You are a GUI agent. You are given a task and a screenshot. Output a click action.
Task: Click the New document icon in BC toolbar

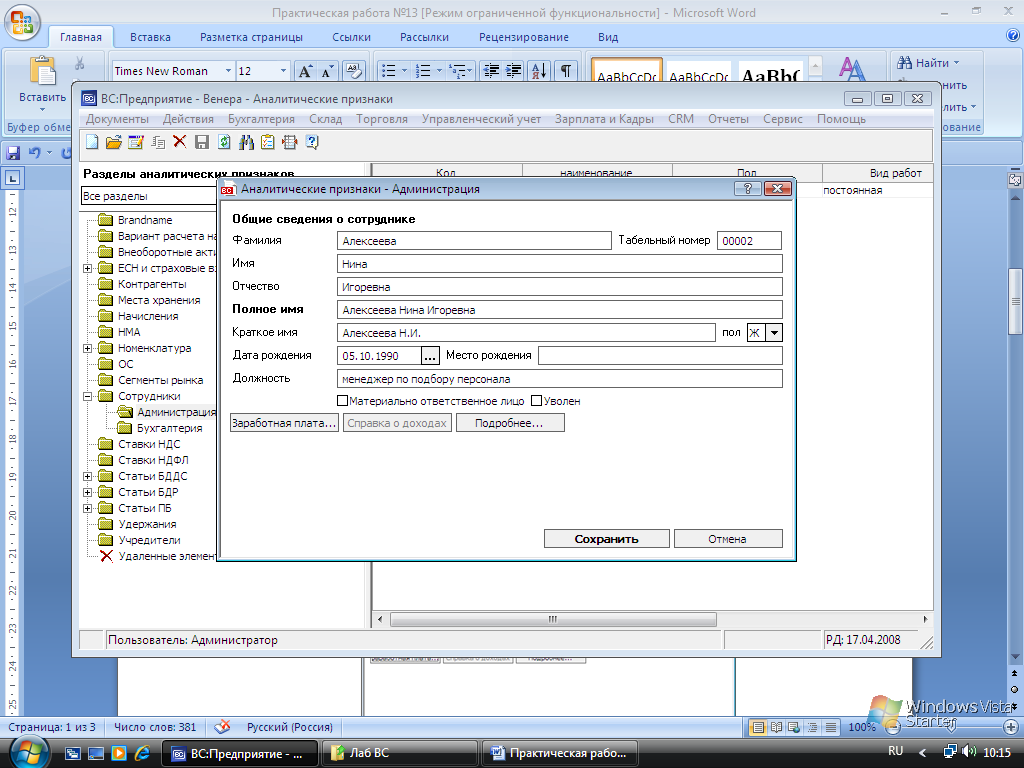click(92, 142)
